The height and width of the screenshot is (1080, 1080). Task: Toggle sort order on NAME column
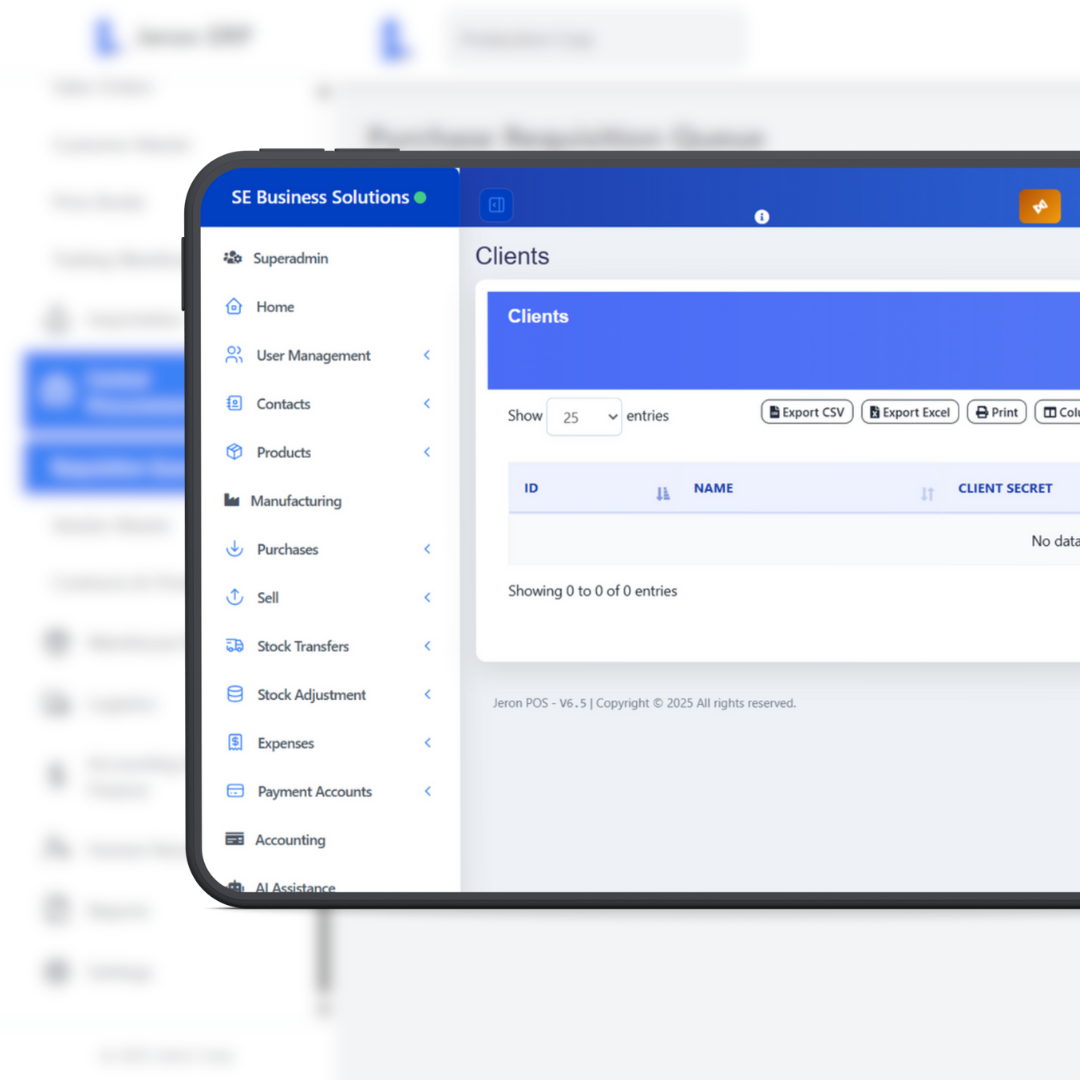[x=927, y=493]
